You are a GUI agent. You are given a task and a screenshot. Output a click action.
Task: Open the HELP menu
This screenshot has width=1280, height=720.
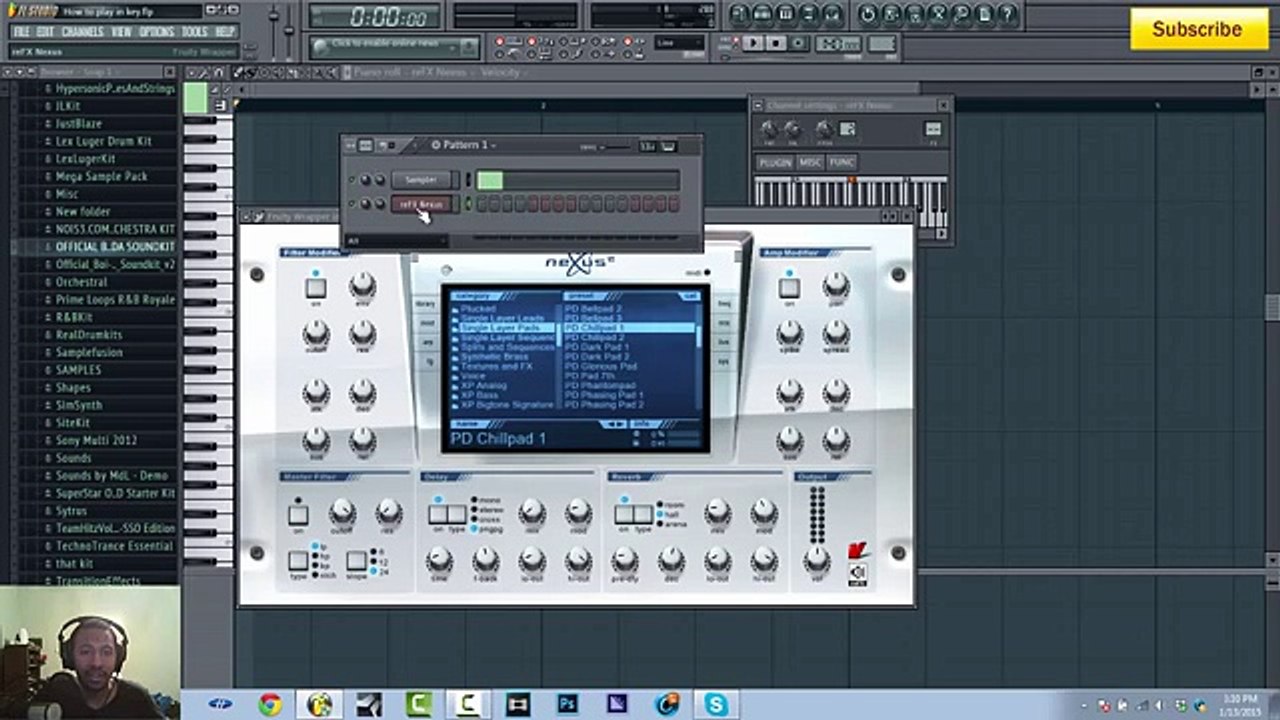(225, 32)
